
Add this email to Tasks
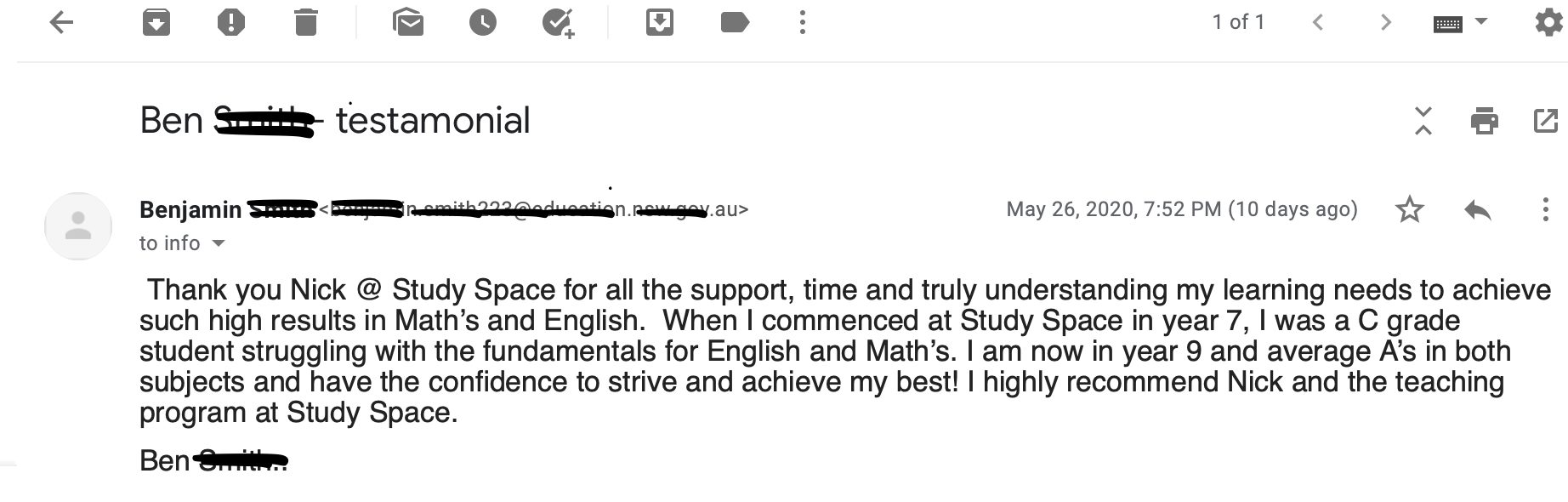click(559, 23)
